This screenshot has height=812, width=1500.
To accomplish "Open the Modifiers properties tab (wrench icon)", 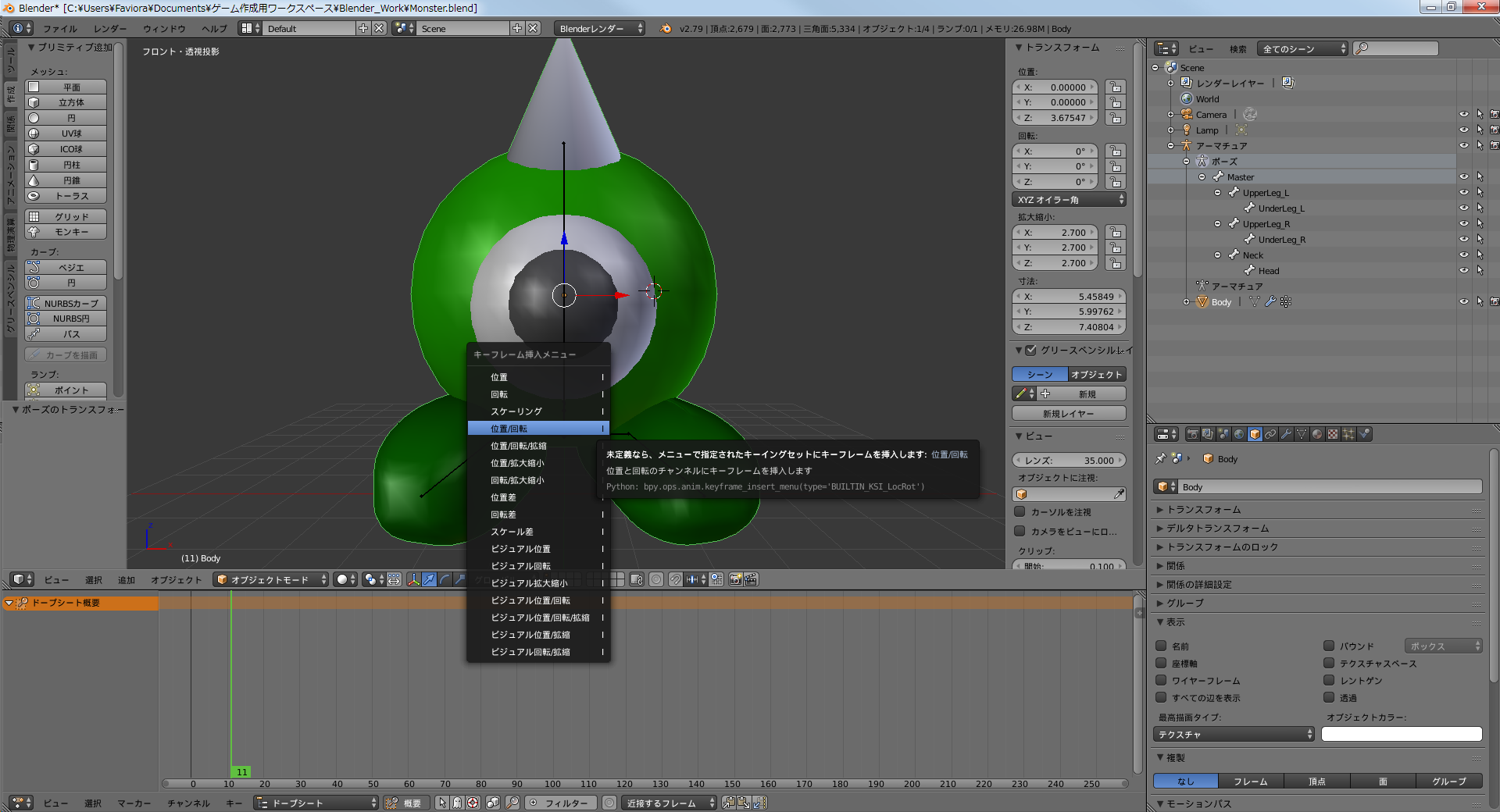I will click(x=1286, y=434).
